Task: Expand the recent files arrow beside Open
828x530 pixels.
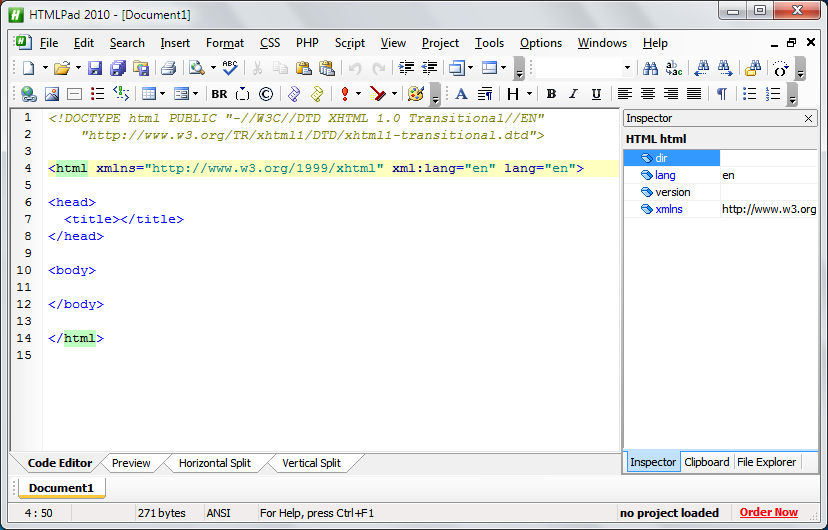Action: tap(78, 68)
